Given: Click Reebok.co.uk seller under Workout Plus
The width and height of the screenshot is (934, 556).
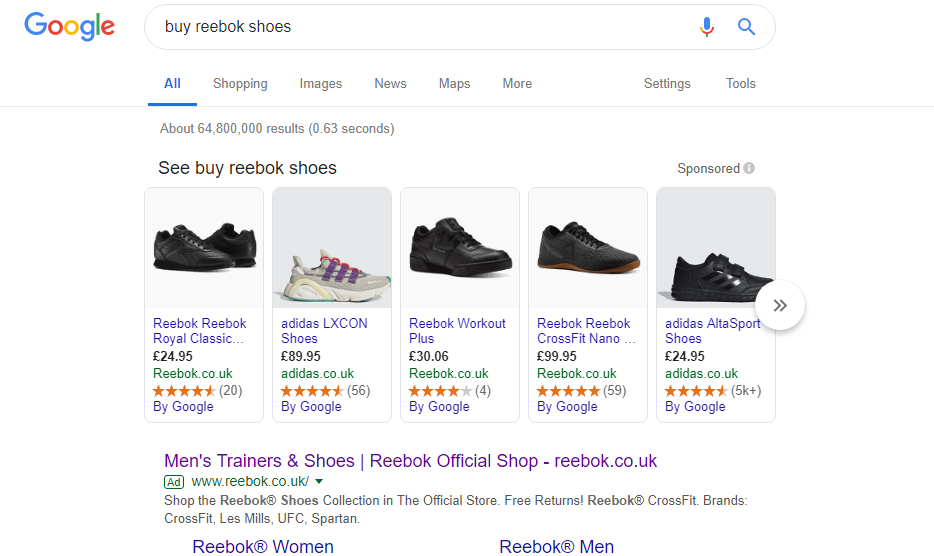Looking at the screenshot, I should [x=449, y=374].
